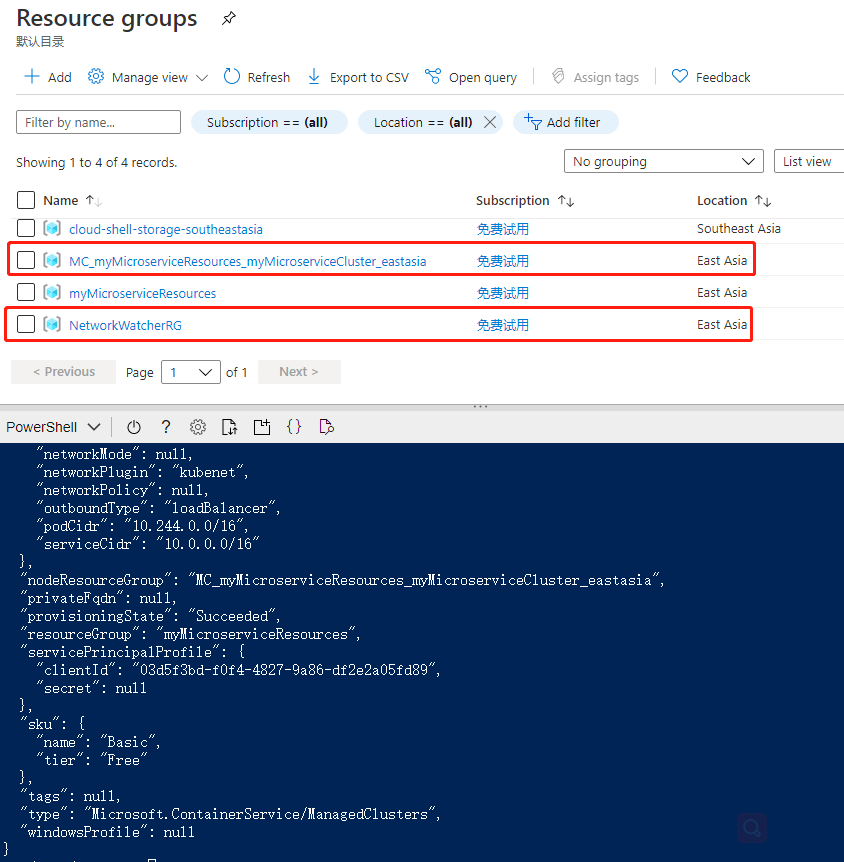Open the Page number dropdown

coord(191,372)
